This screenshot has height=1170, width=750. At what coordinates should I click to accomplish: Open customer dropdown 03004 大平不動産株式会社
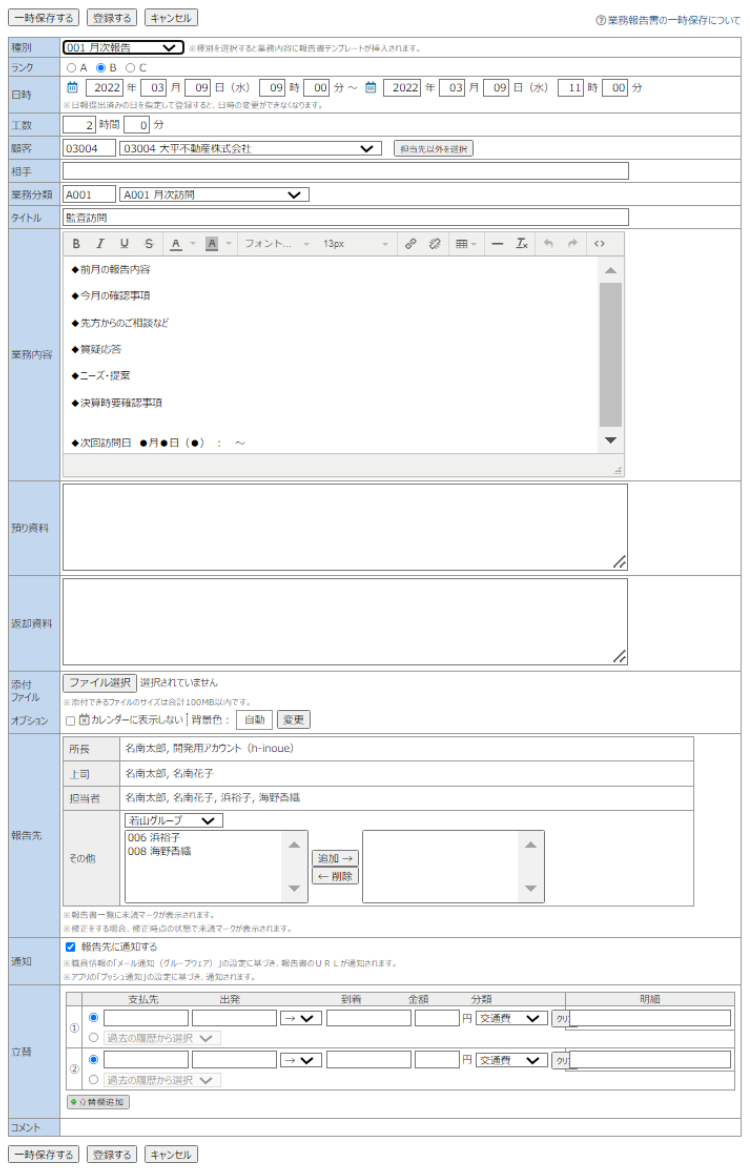250,148
